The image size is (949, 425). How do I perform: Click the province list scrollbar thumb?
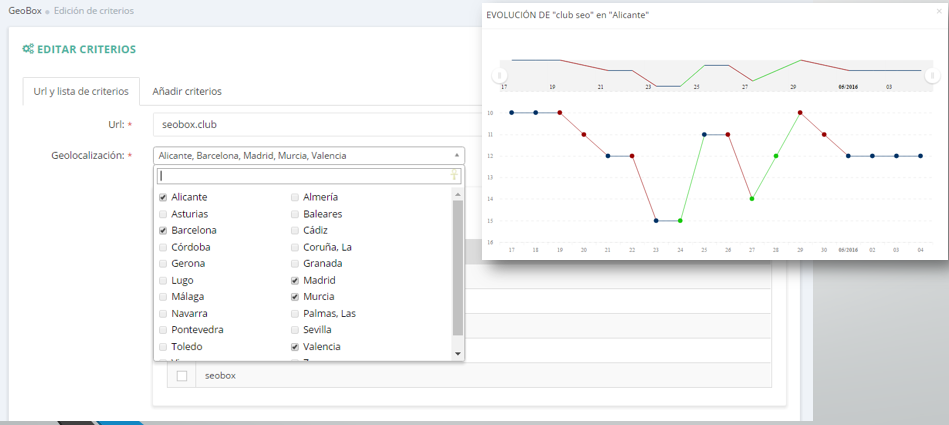point(458,265)
